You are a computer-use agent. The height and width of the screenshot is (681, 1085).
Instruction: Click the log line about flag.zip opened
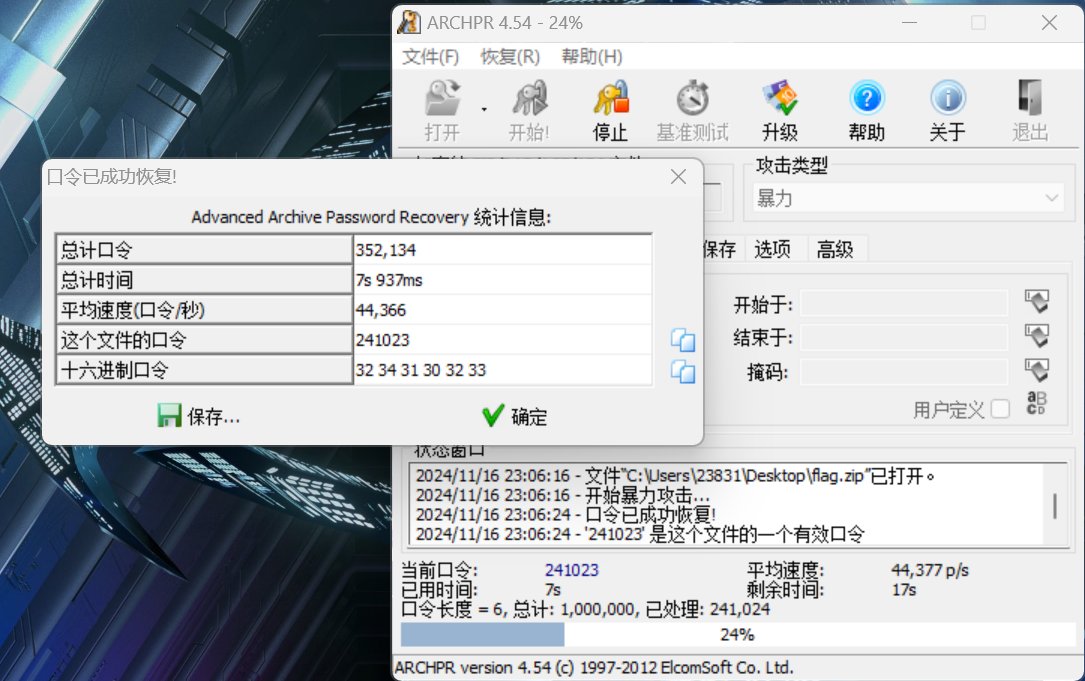pos(675,476)
